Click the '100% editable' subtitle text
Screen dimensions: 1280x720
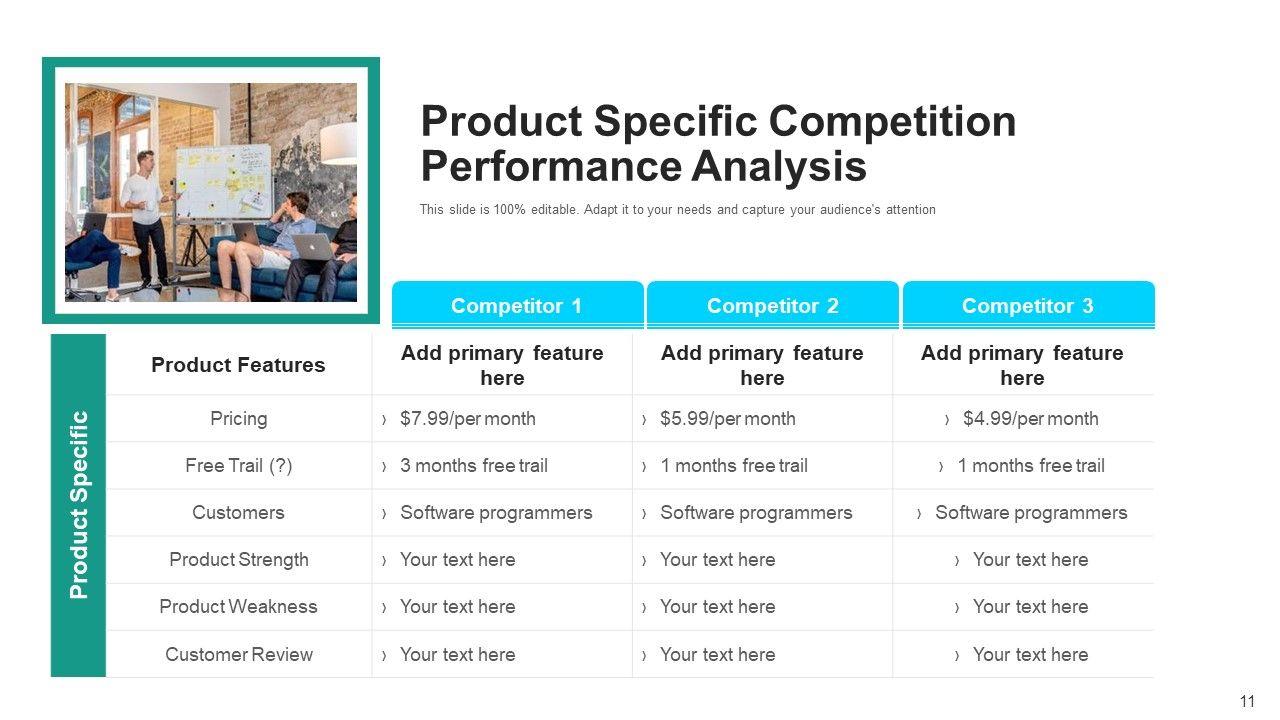(677, 210)
